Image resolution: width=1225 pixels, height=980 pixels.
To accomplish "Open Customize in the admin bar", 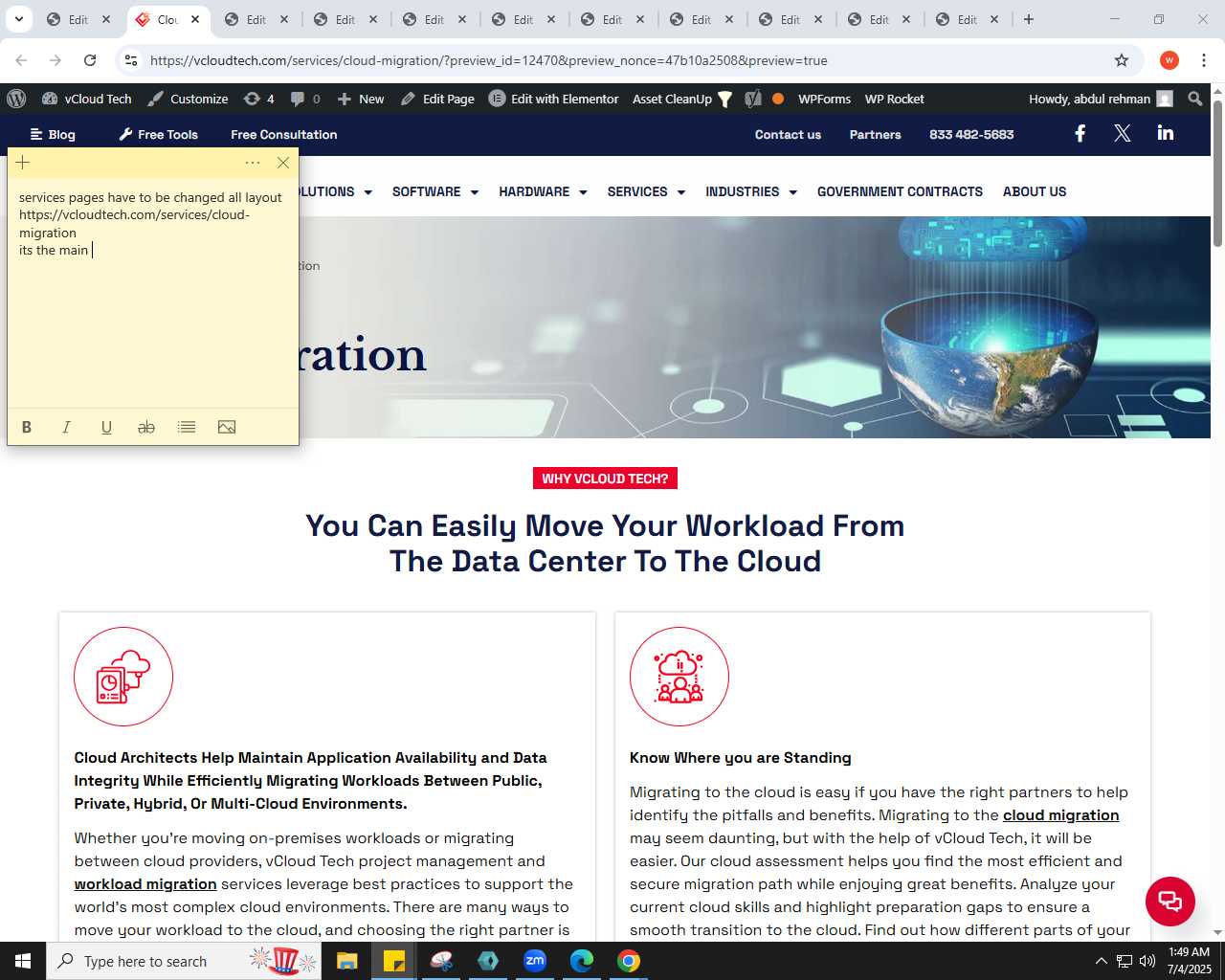I will pyautogui.click(x=188, y=99).
